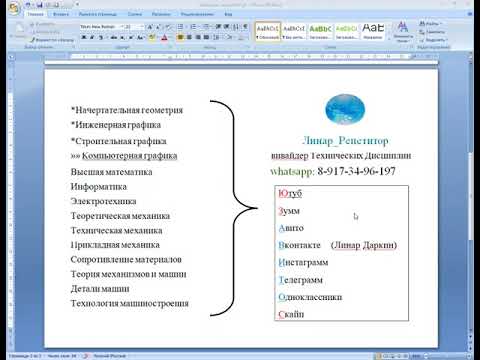Open the Рассылки ribbon tab
480x360 pixels.
(x=161, y=14)
